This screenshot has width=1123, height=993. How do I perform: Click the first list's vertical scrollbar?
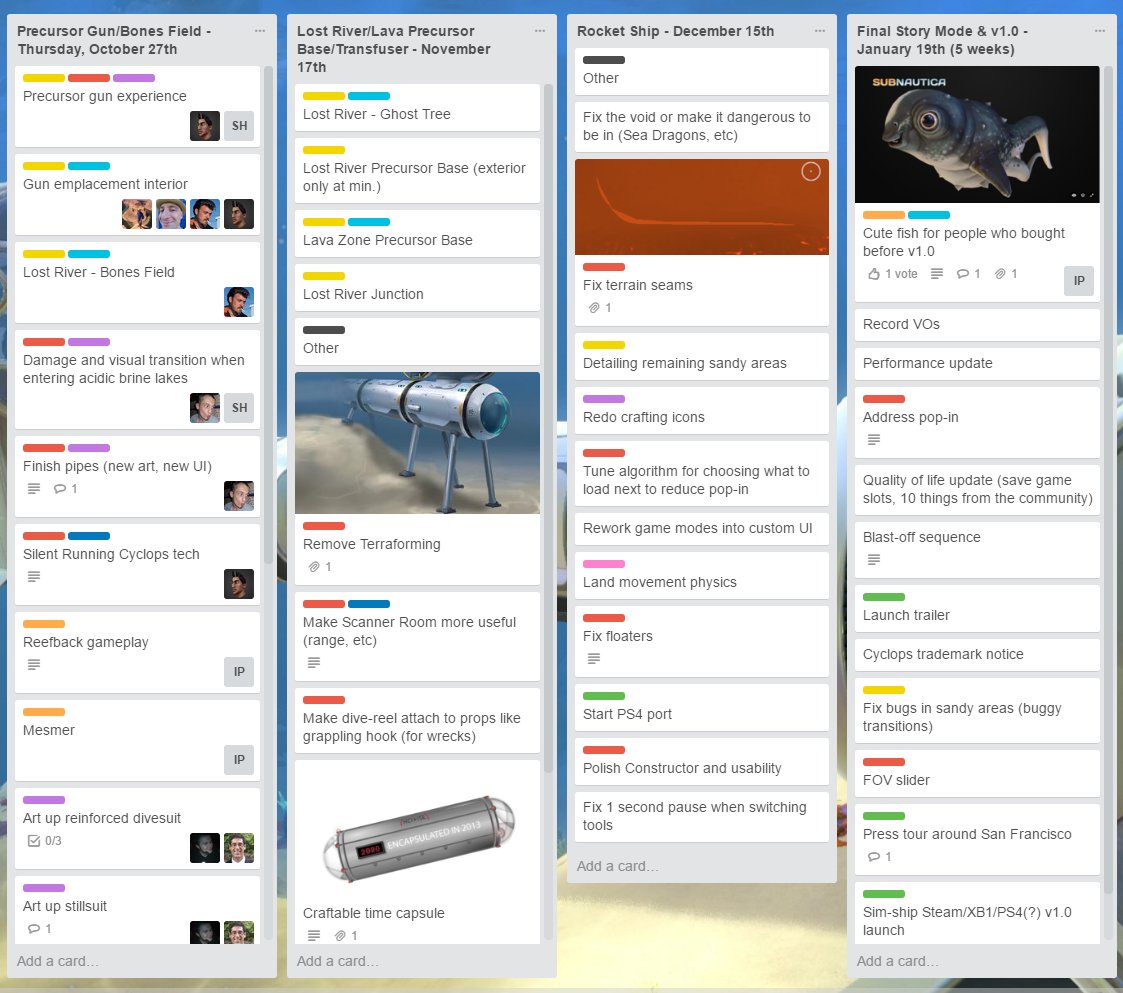click(269, 315)
